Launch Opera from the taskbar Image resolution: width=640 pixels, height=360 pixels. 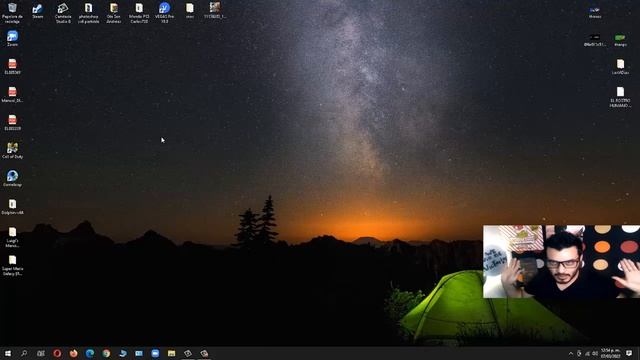click(57, 353)
